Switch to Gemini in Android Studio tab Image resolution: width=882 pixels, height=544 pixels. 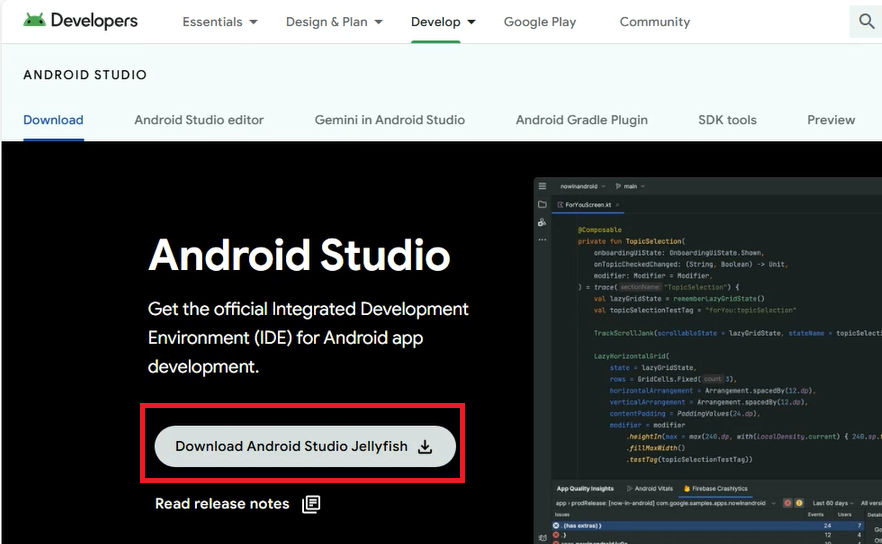[x=390, y=120]
